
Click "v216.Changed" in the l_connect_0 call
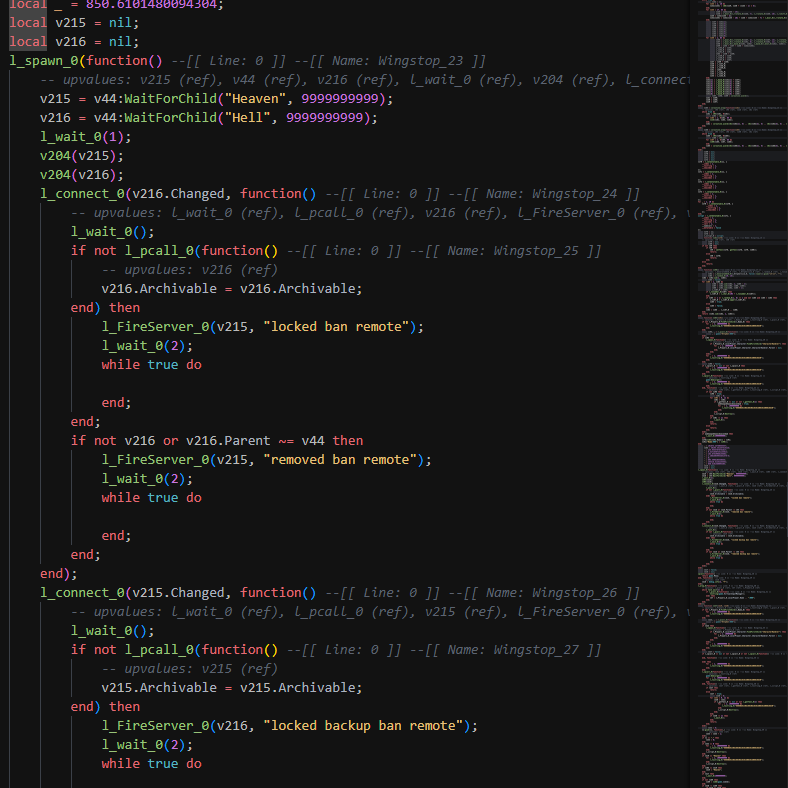point(178,194)
